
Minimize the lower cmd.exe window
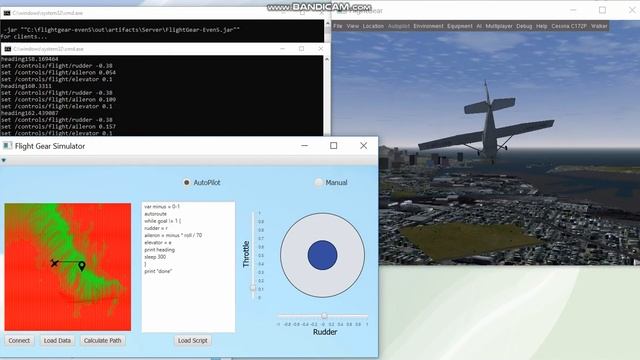click(x=282, y=49)
